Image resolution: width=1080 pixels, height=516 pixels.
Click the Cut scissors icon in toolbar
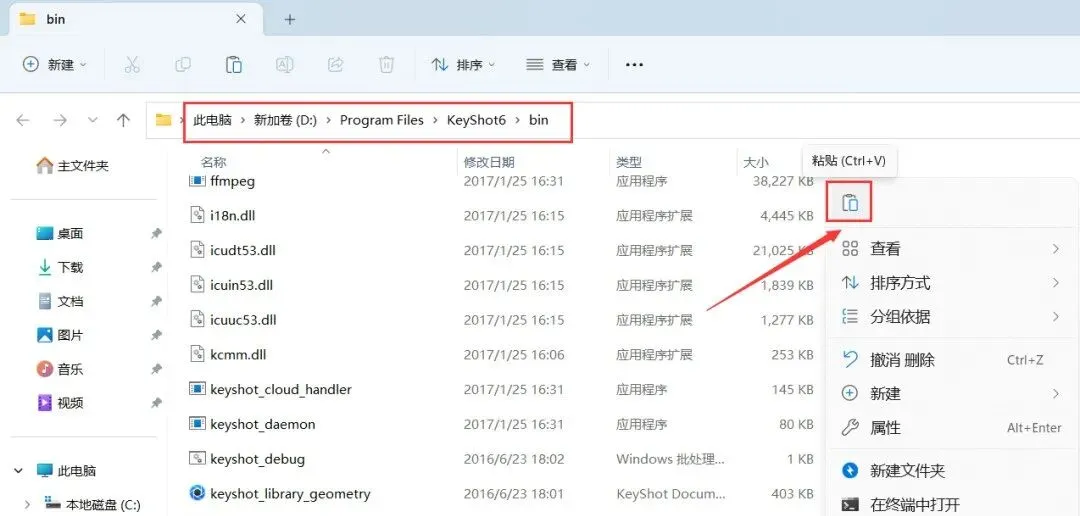[132, 65]
